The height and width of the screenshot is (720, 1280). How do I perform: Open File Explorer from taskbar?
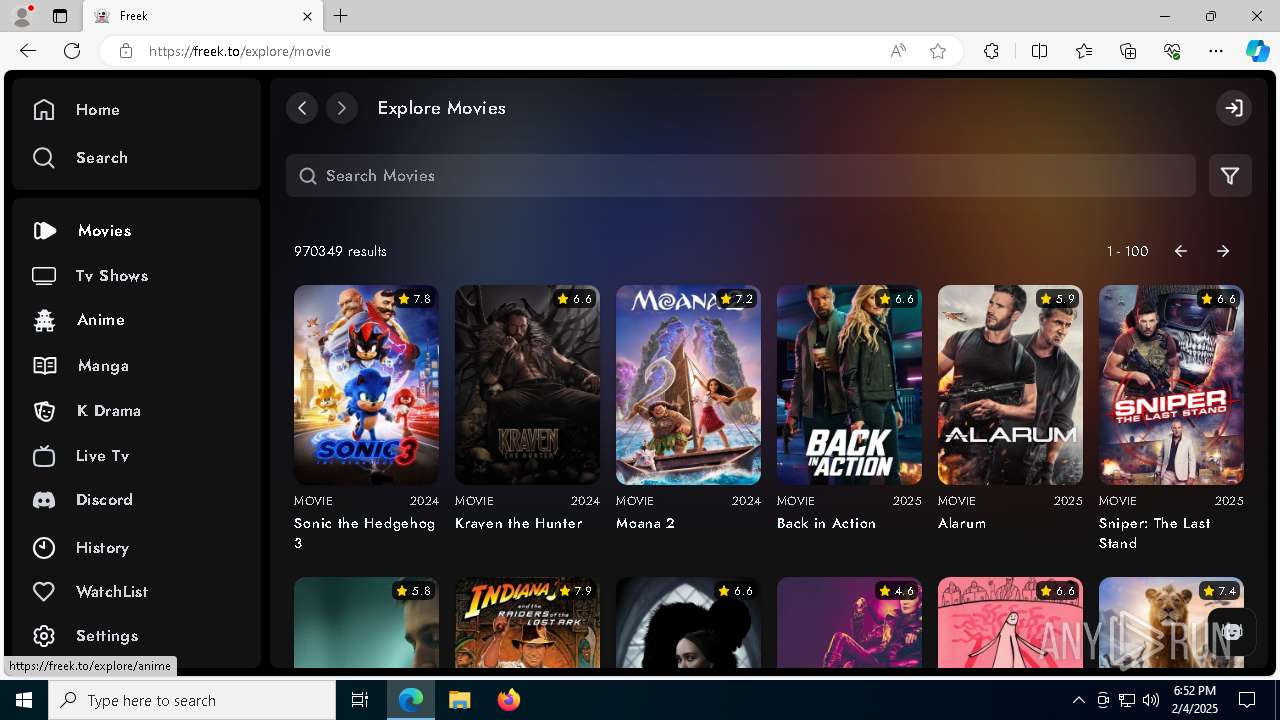[x=459, y=700]
